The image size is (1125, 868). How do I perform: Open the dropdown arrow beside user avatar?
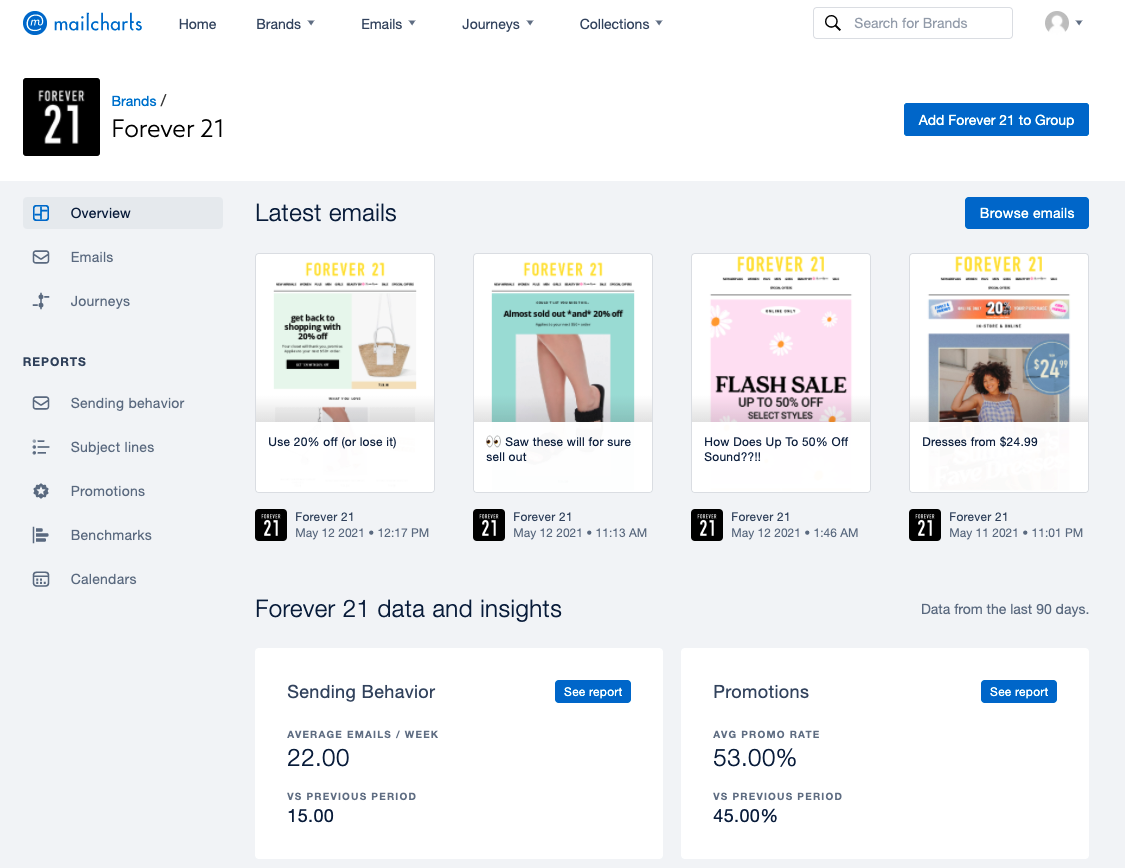click(1079, 23)
